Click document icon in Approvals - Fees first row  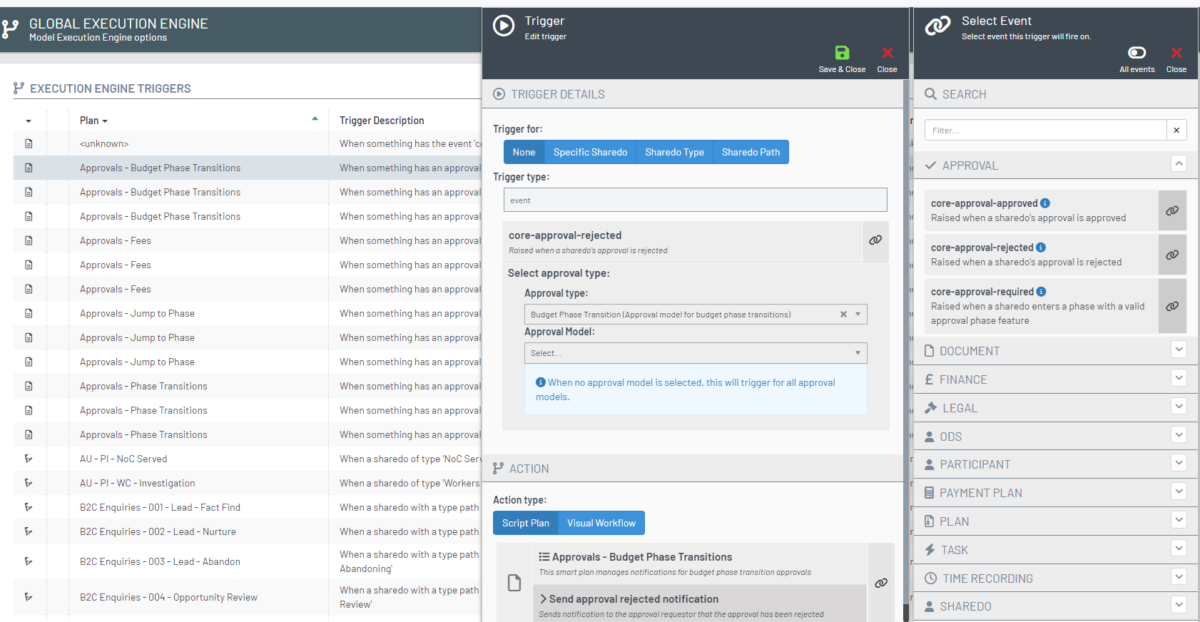point(29,241)
